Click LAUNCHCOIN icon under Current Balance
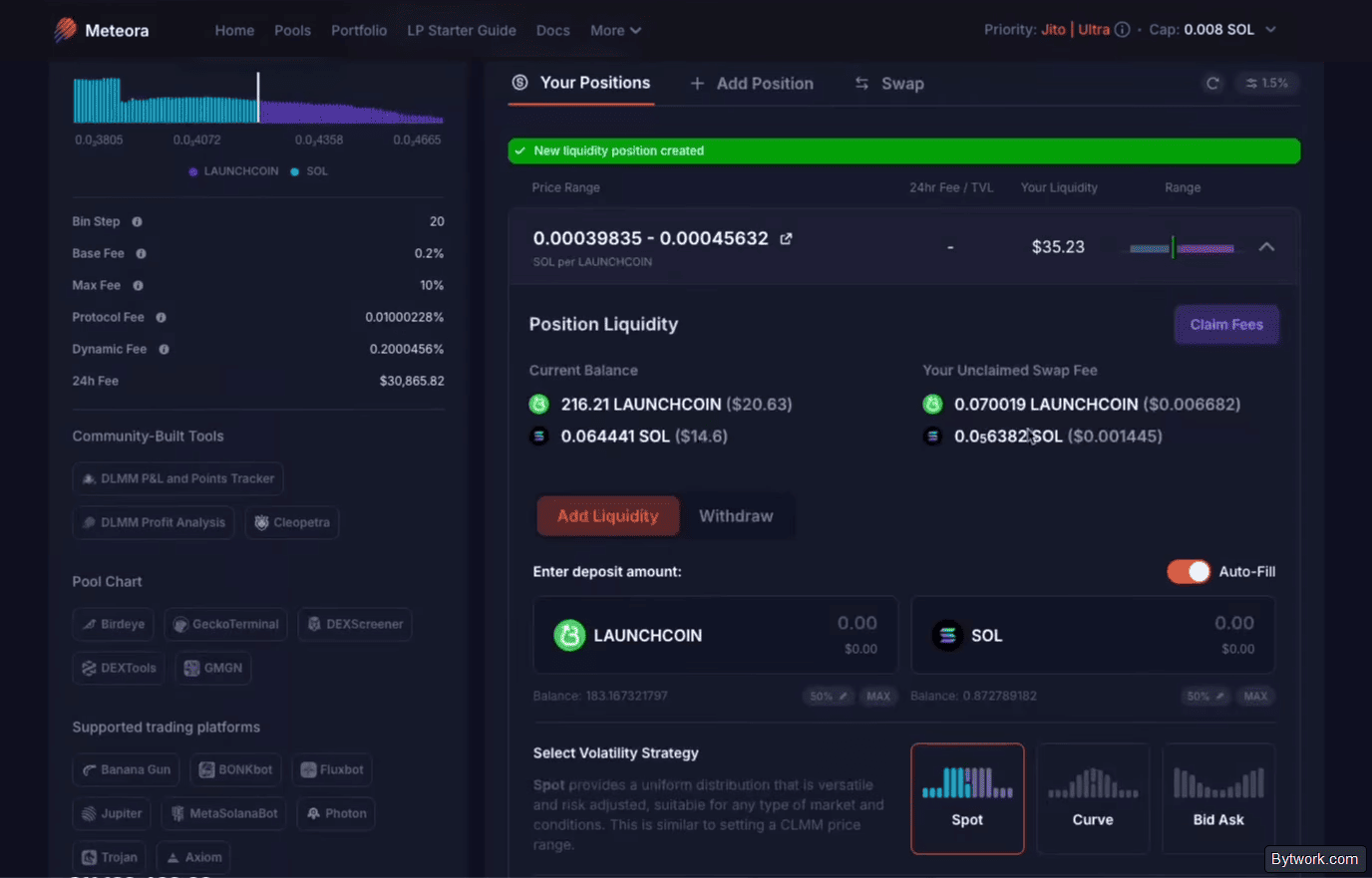This screenshot has height=878, width=1372. click(538, 404)
